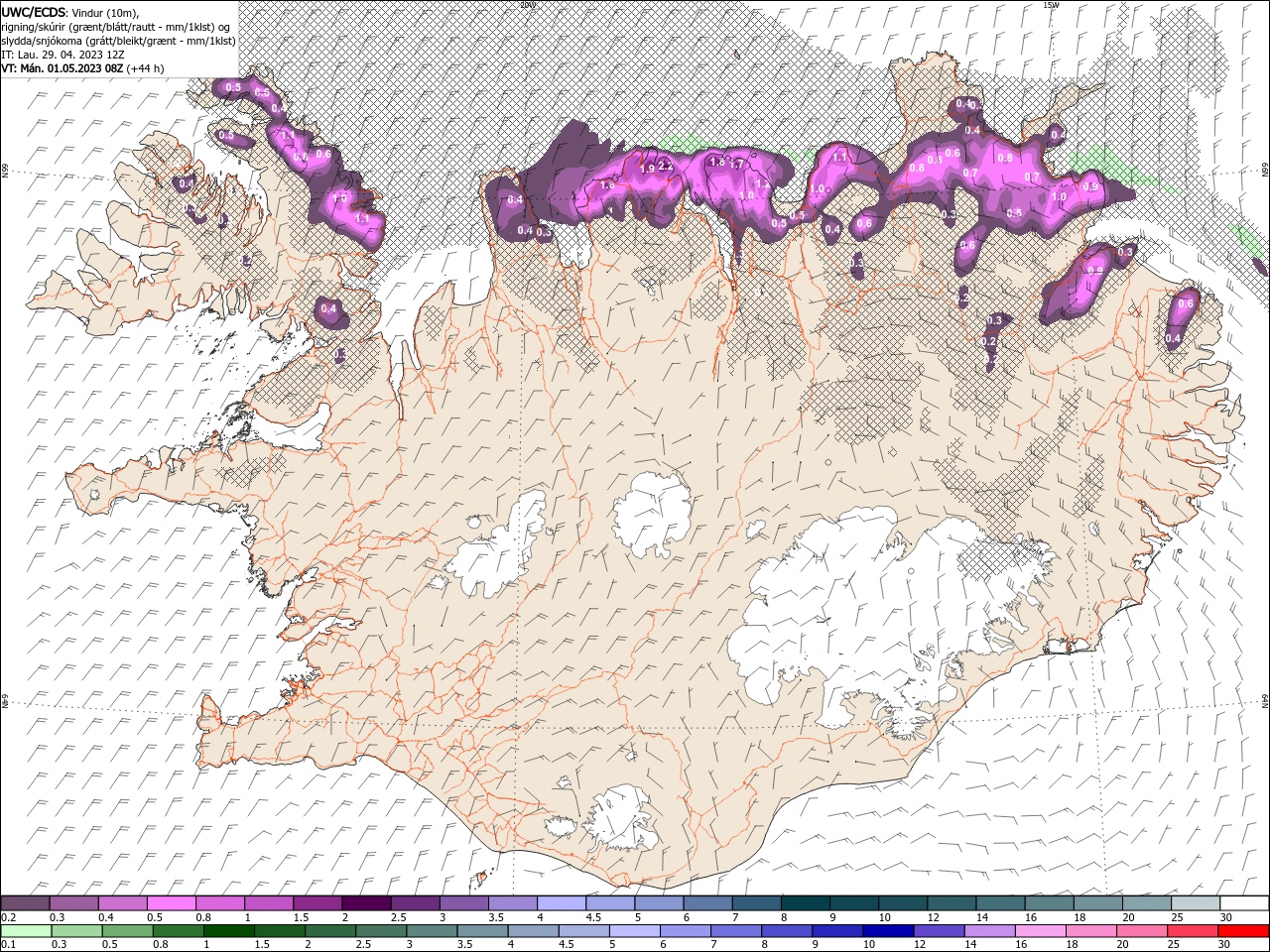Click the 2.2 precipitation value on the map
The height and width of the screenshot is (952, 1270).
point(666,167)
